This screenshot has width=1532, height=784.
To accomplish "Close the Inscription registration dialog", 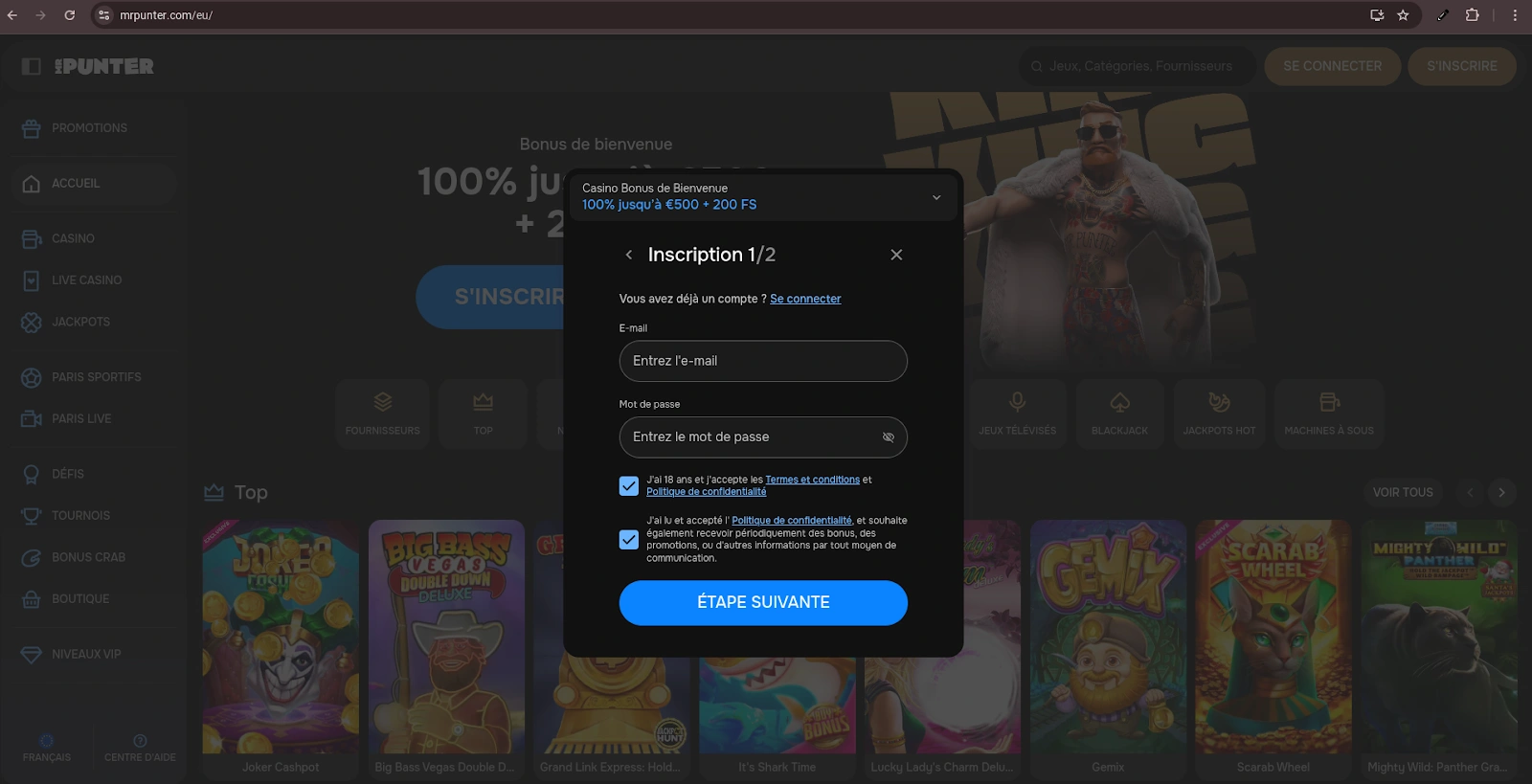I will 896,255.
